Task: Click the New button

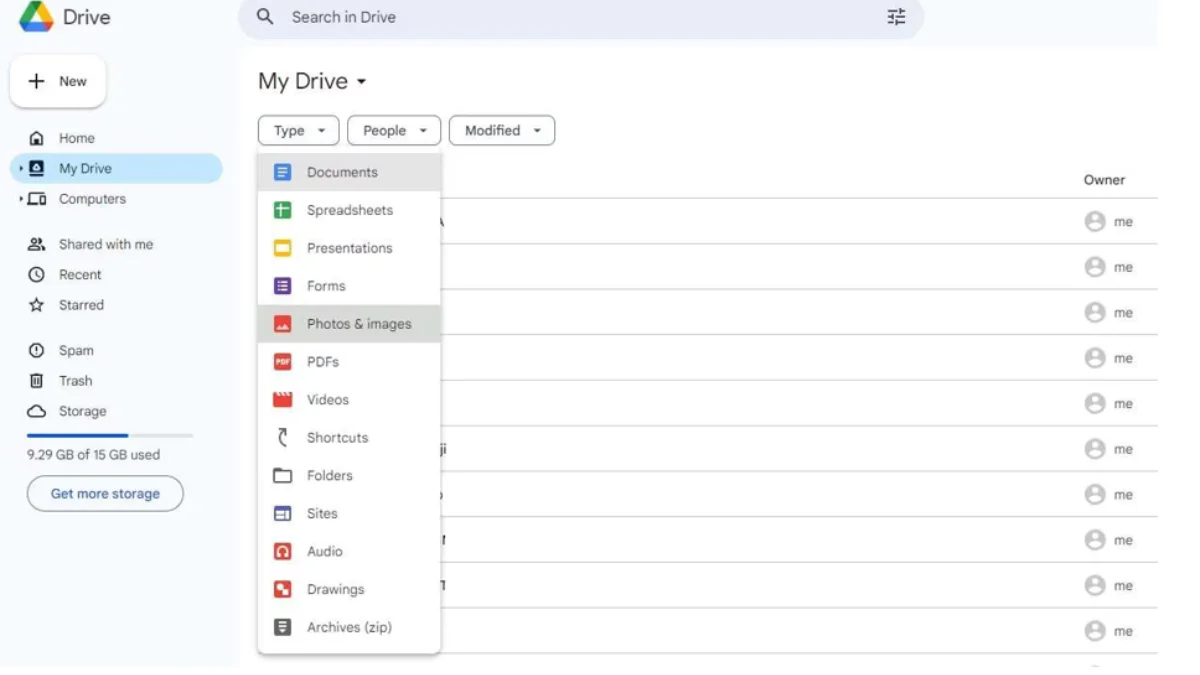Action: click(x=58, y=82)
